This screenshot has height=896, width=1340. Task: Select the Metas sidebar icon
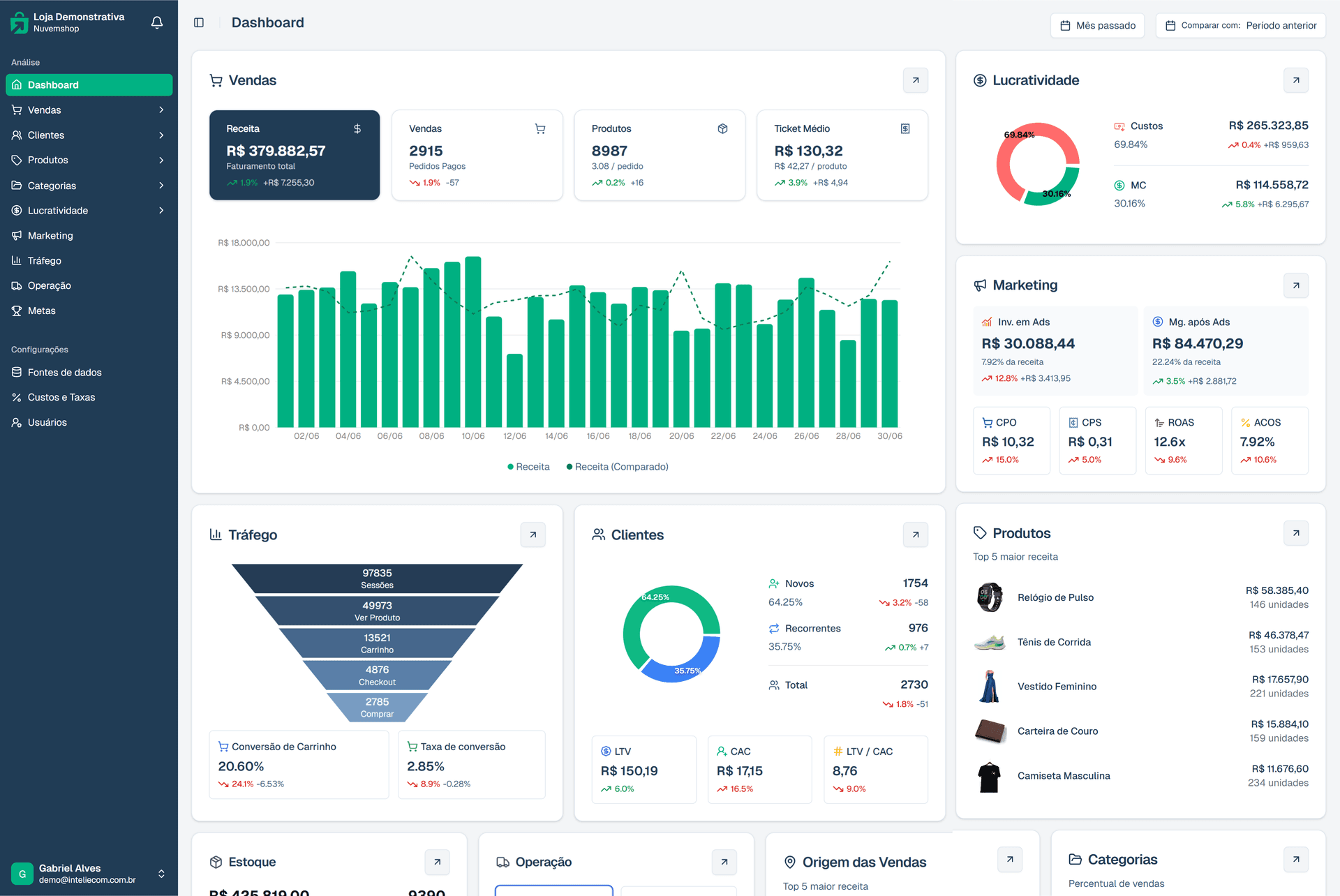click(16, 311)
